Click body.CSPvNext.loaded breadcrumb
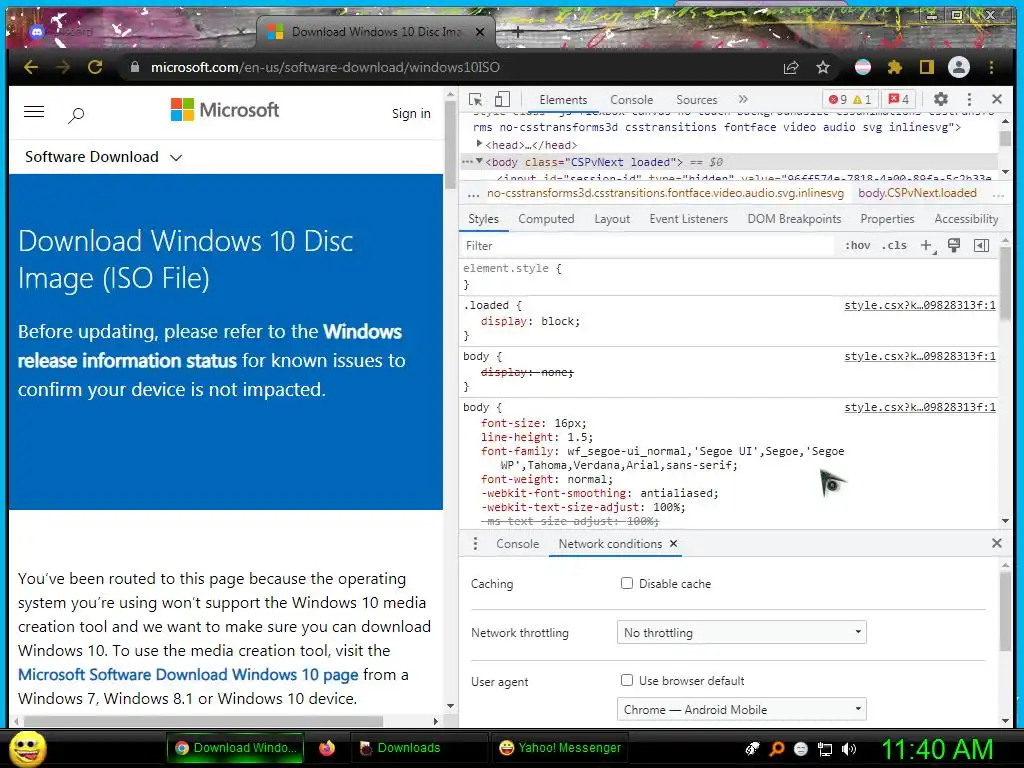 click(917, 193)
